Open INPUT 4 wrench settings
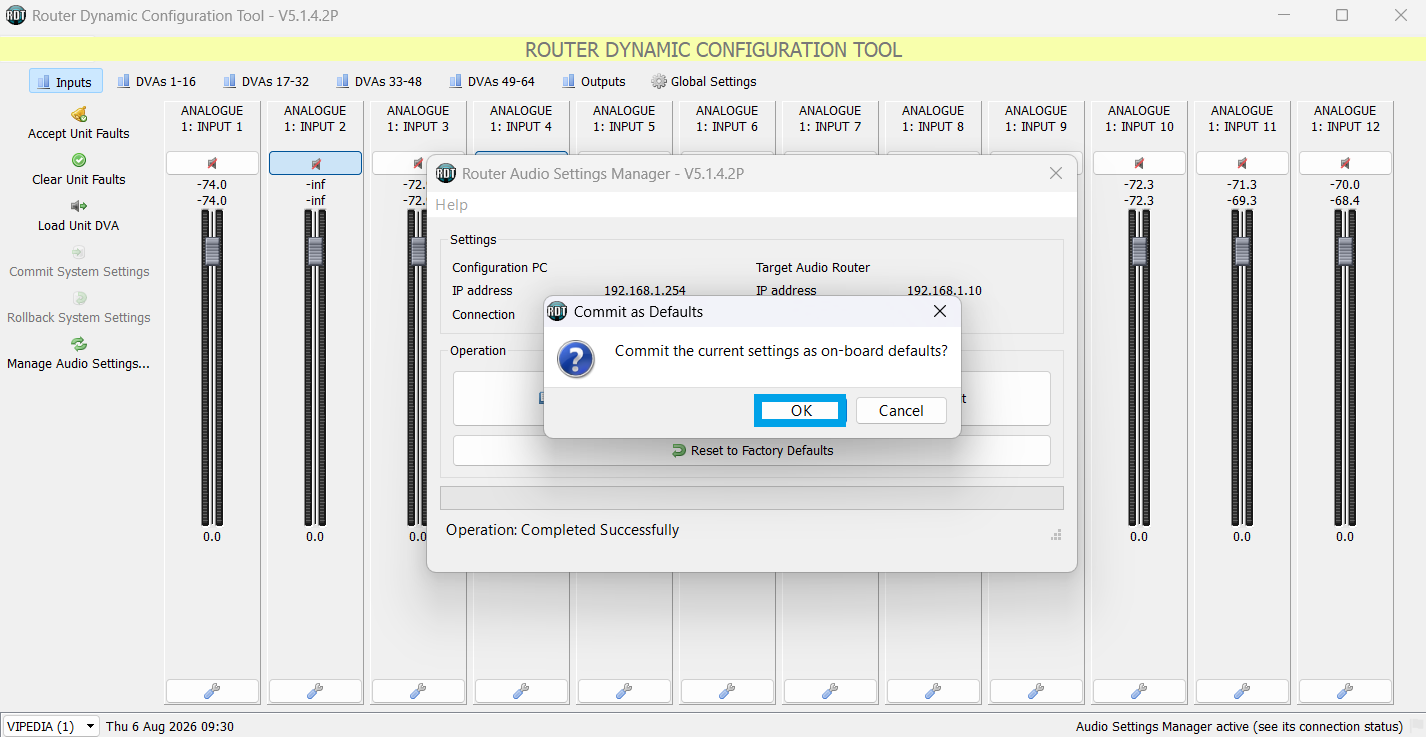Viewport: 1426px width, 737px height. 521,691
